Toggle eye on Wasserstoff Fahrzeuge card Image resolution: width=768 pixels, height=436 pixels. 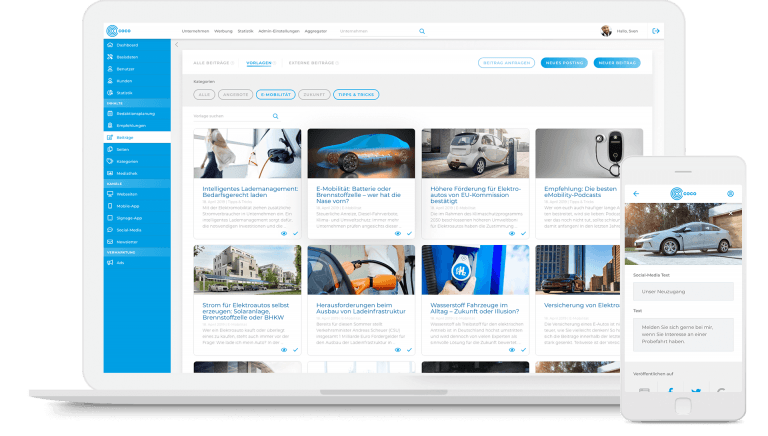pyautogui.click(x=512, y=350)
